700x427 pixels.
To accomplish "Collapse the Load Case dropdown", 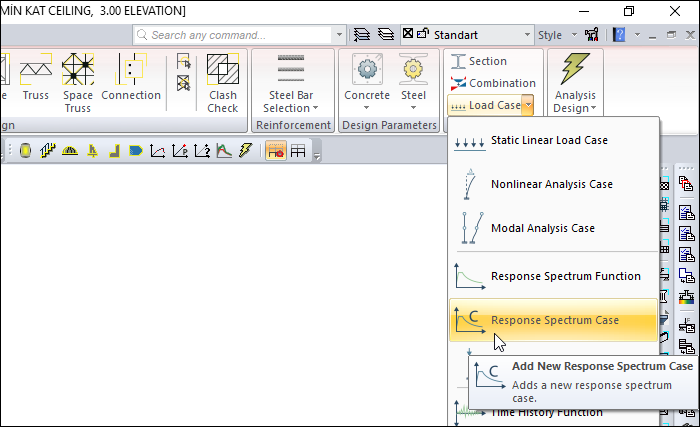I will 527,105.
